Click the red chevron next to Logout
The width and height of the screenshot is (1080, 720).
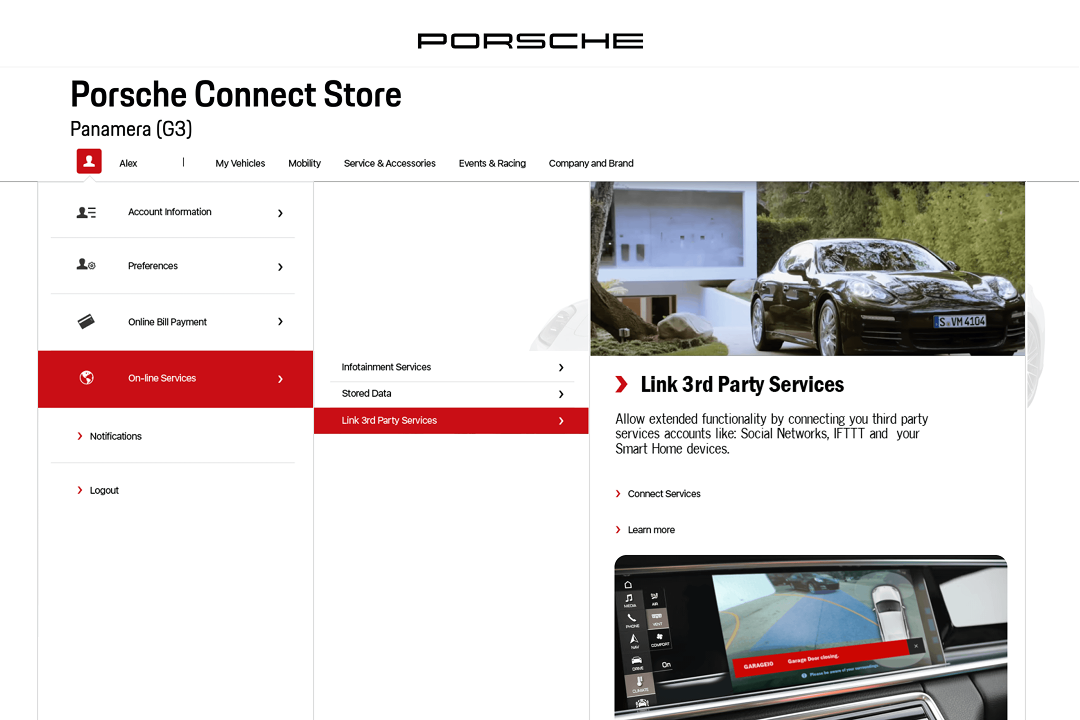click(80, 491)
